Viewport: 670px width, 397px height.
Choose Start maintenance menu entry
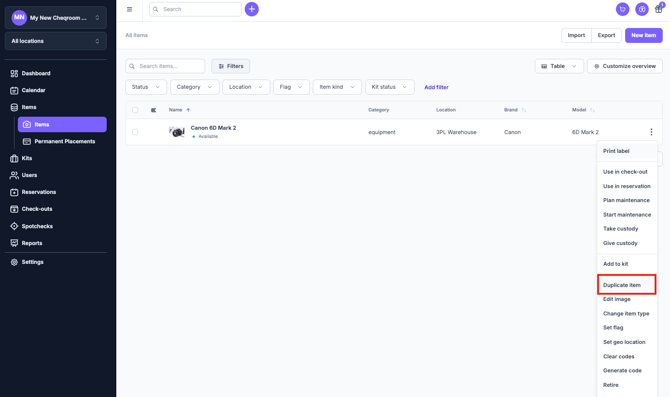(626, 215)
